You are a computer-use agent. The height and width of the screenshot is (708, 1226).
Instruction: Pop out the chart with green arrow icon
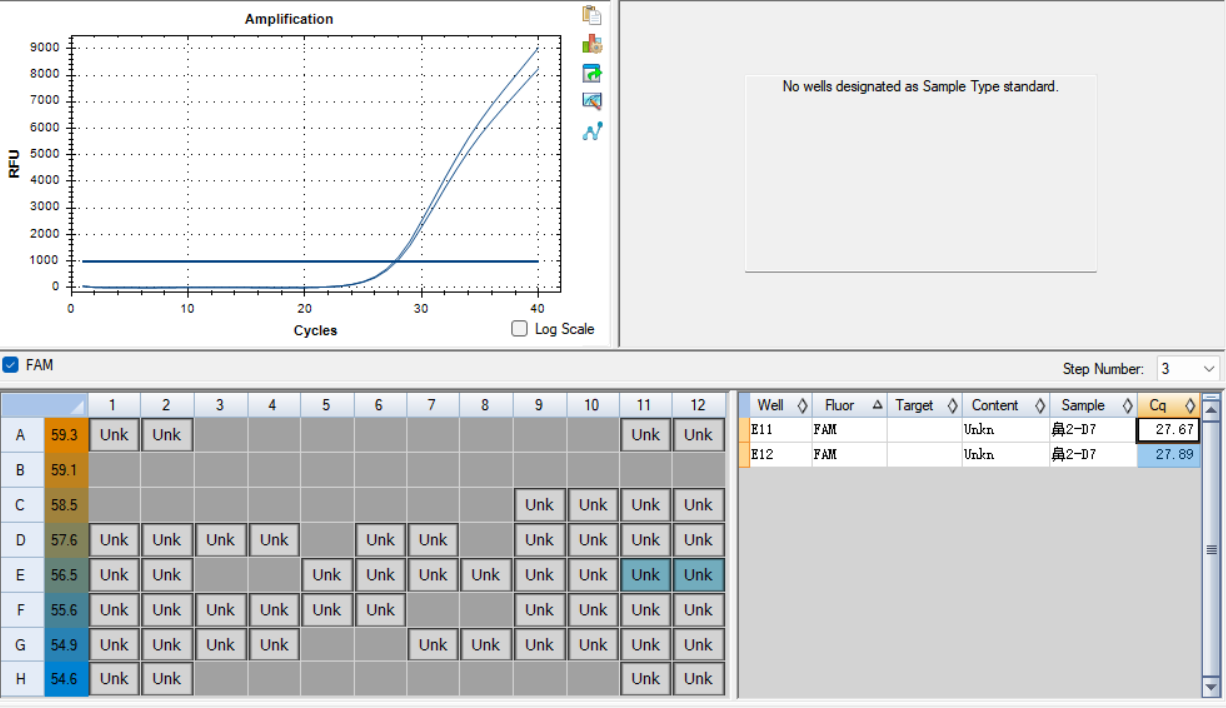[592, 73]
